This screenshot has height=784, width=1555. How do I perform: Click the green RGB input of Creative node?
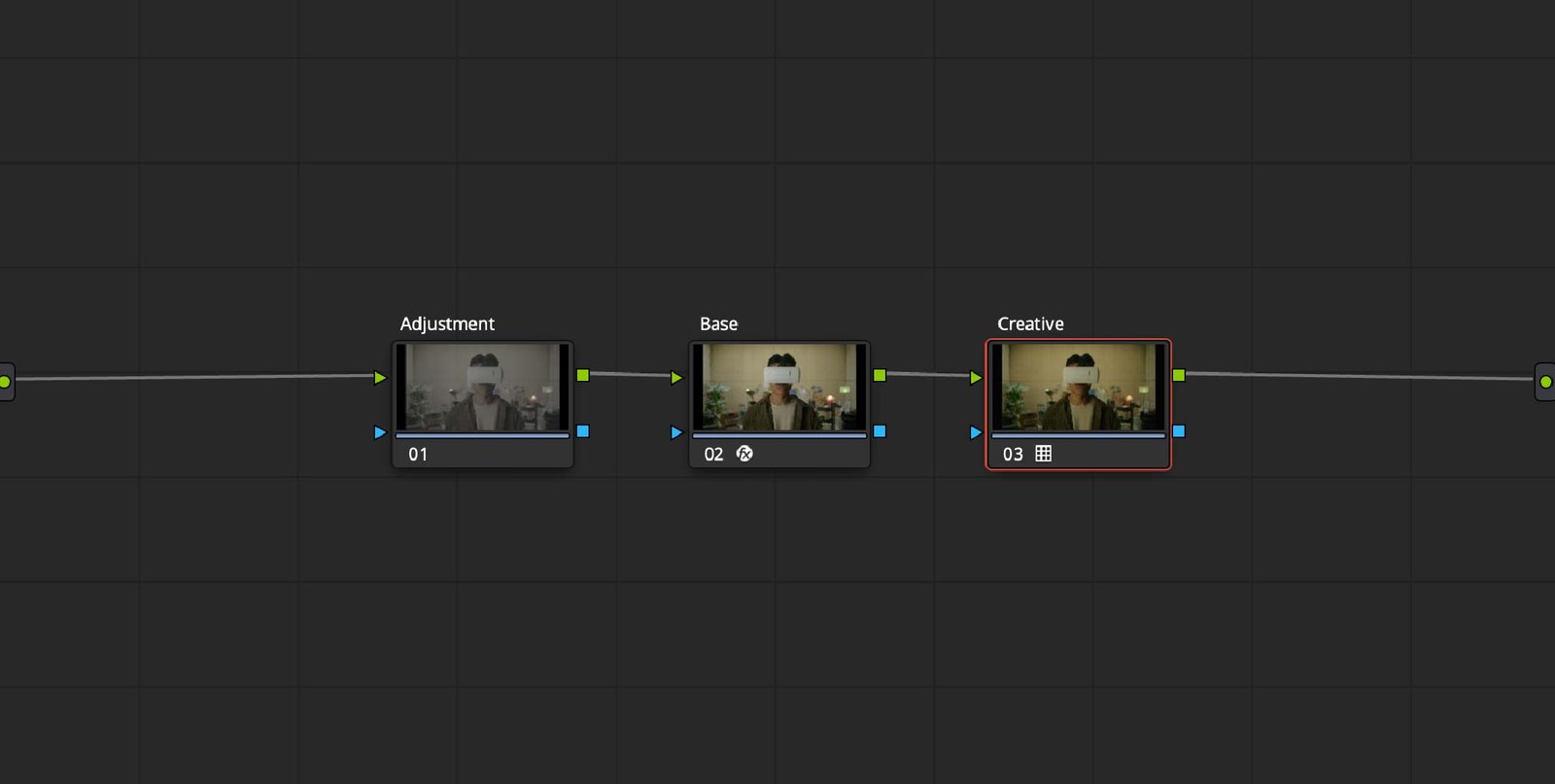pyautogui.click(x=976, y=377)
